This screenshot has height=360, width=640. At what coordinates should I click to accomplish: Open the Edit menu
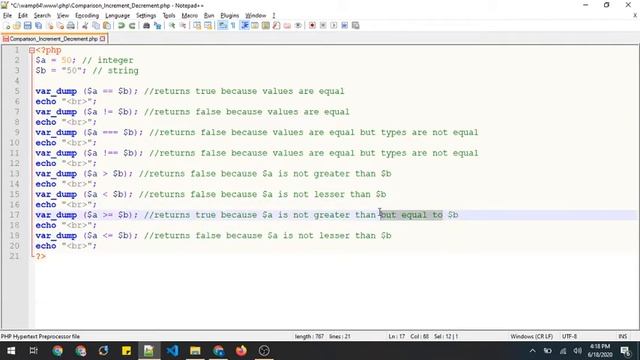point(23,16)
